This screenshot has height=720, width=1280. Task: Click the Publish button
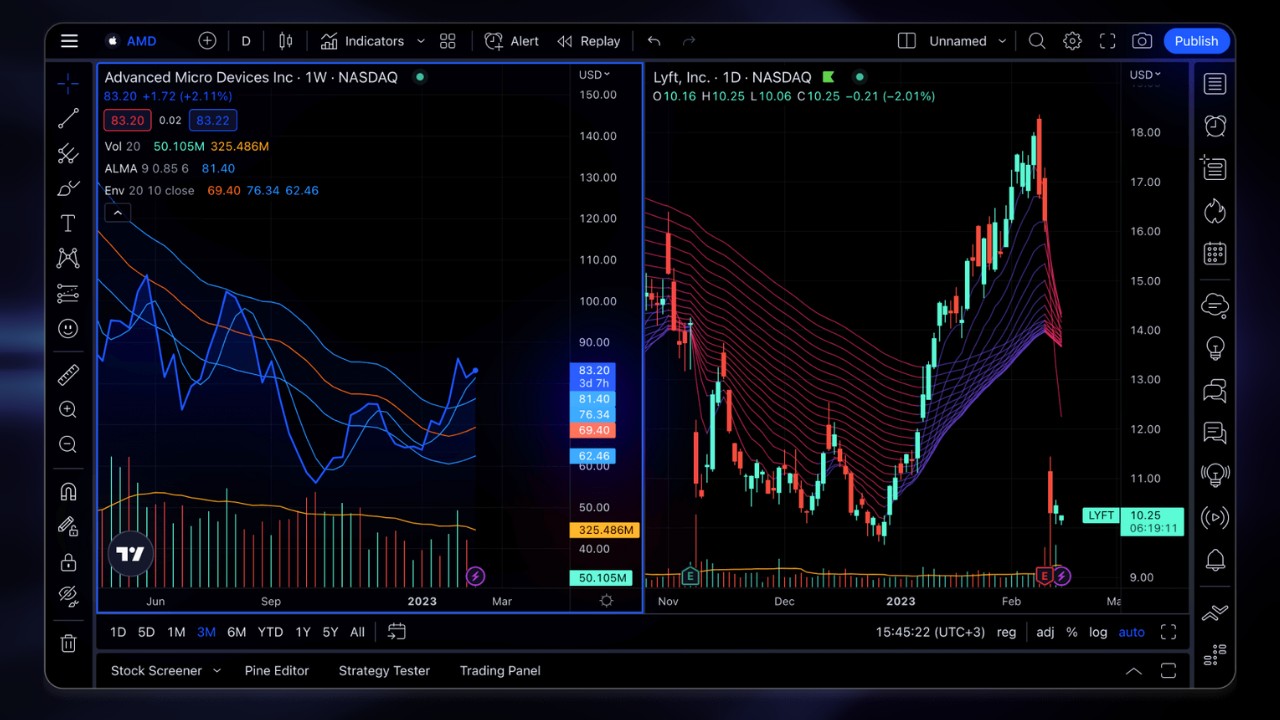1196,41
